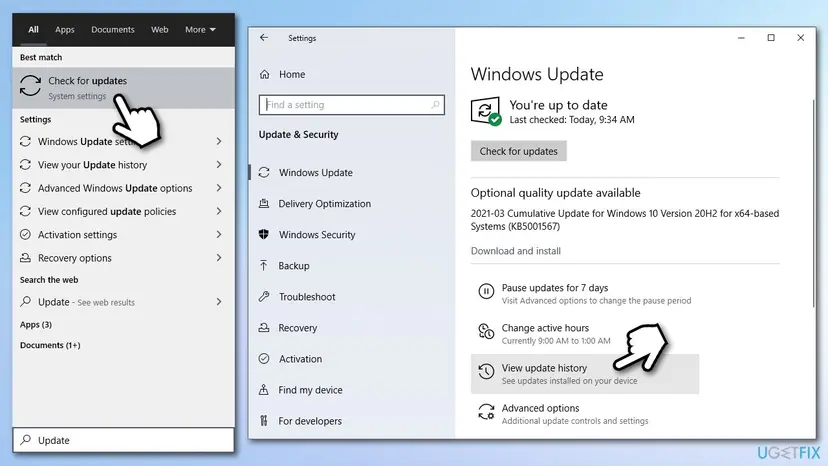
Task: Click the Backup arrow icon in sidebar
Action: coord(264,265)
